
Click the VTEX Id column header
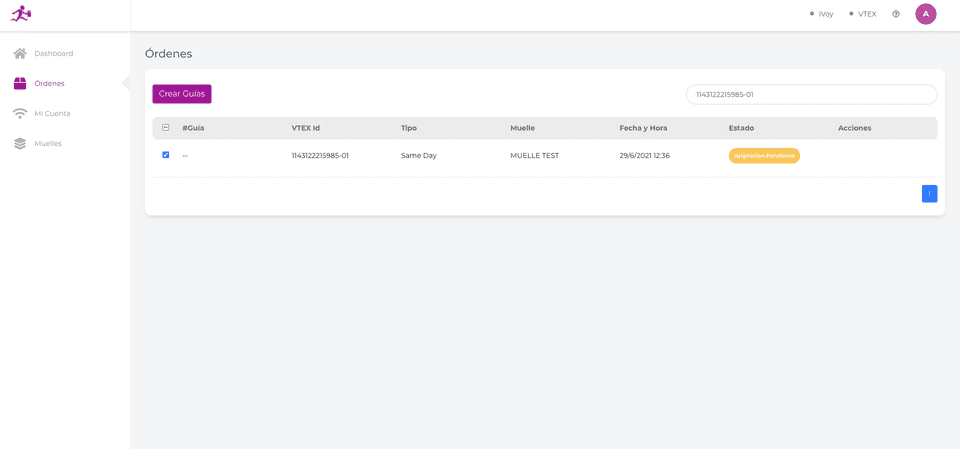(306, 128)
